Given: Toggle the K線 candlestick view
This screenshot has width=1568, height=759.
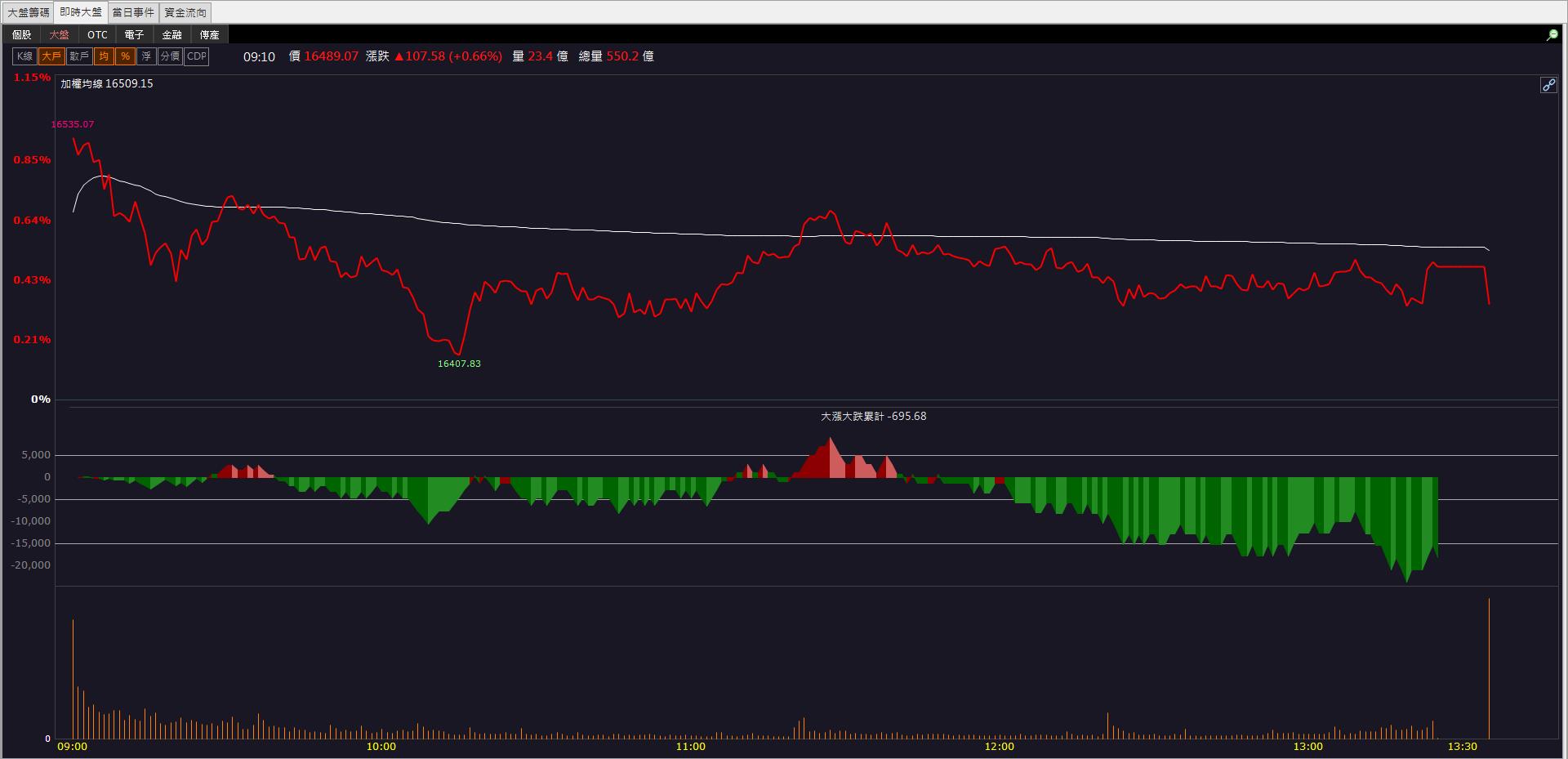Looking at the screenshot, I should (x=24, y=56).
